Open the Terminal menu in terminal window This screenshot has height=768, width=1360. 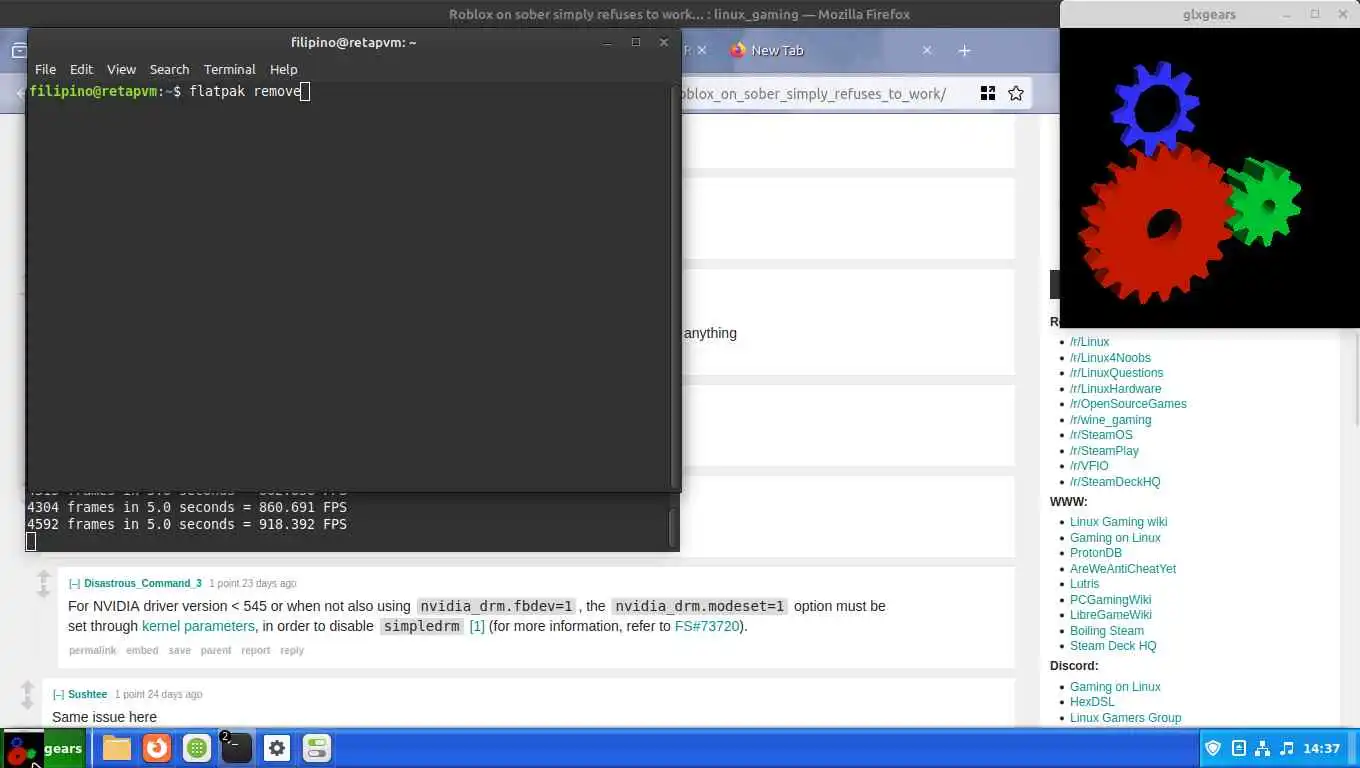[x=229, y=69]
